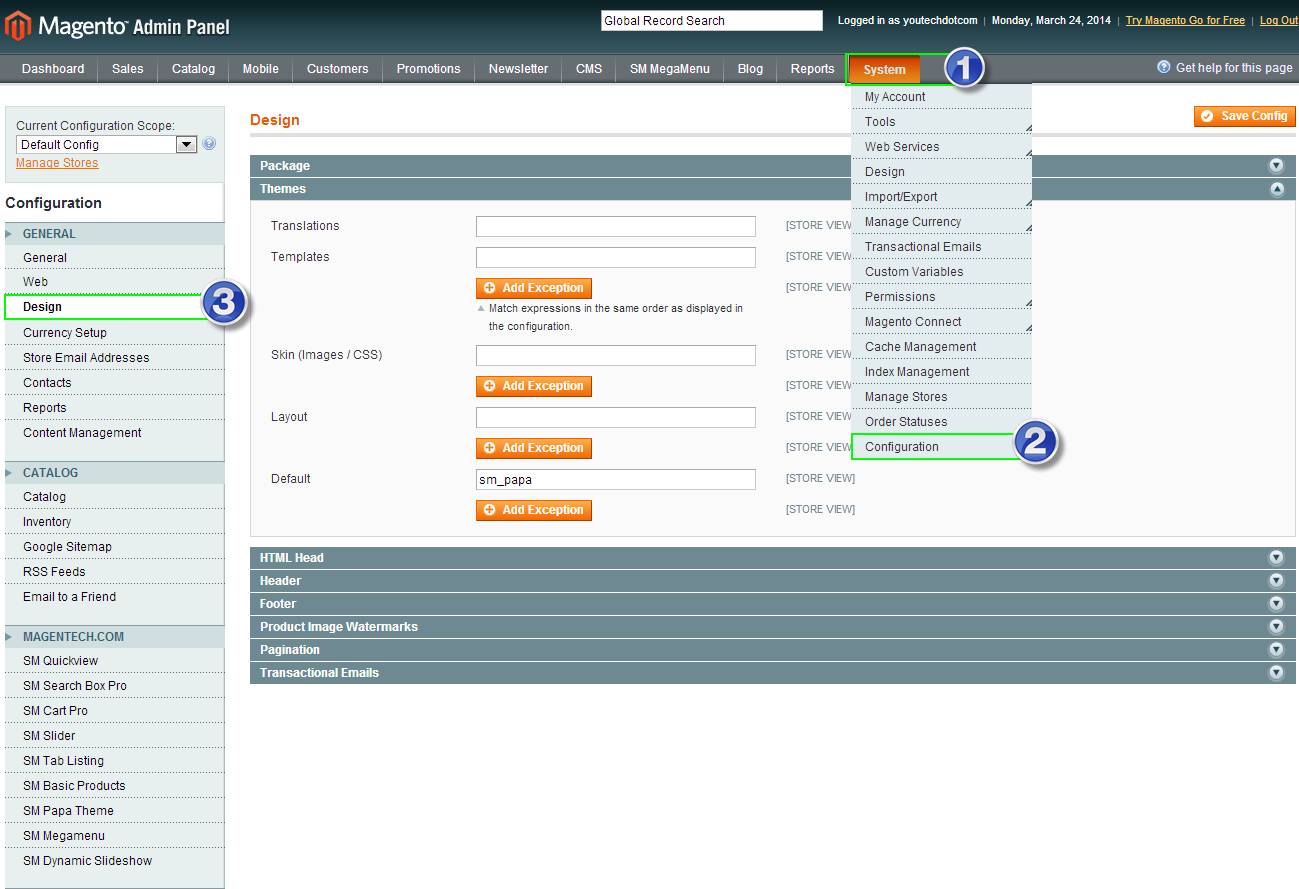The width and height of the screenshot is (1299, 889).
Task: Open the Dashboard menu
Action: pyautogui.click(x=53, y=69)
